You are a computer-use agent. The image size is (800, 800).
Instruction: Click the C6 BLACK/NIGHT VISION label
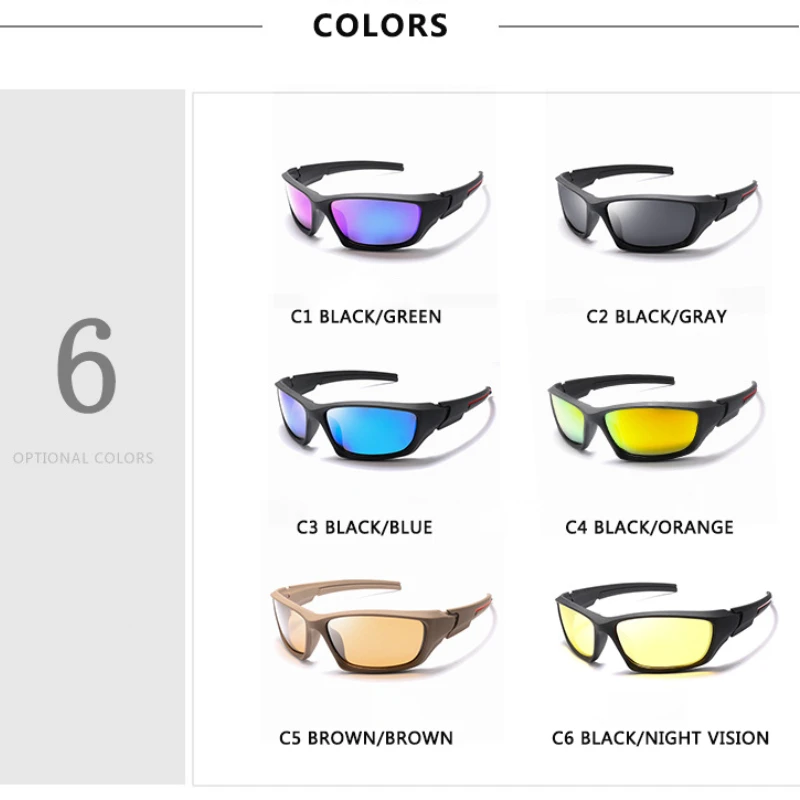[660, 738]
